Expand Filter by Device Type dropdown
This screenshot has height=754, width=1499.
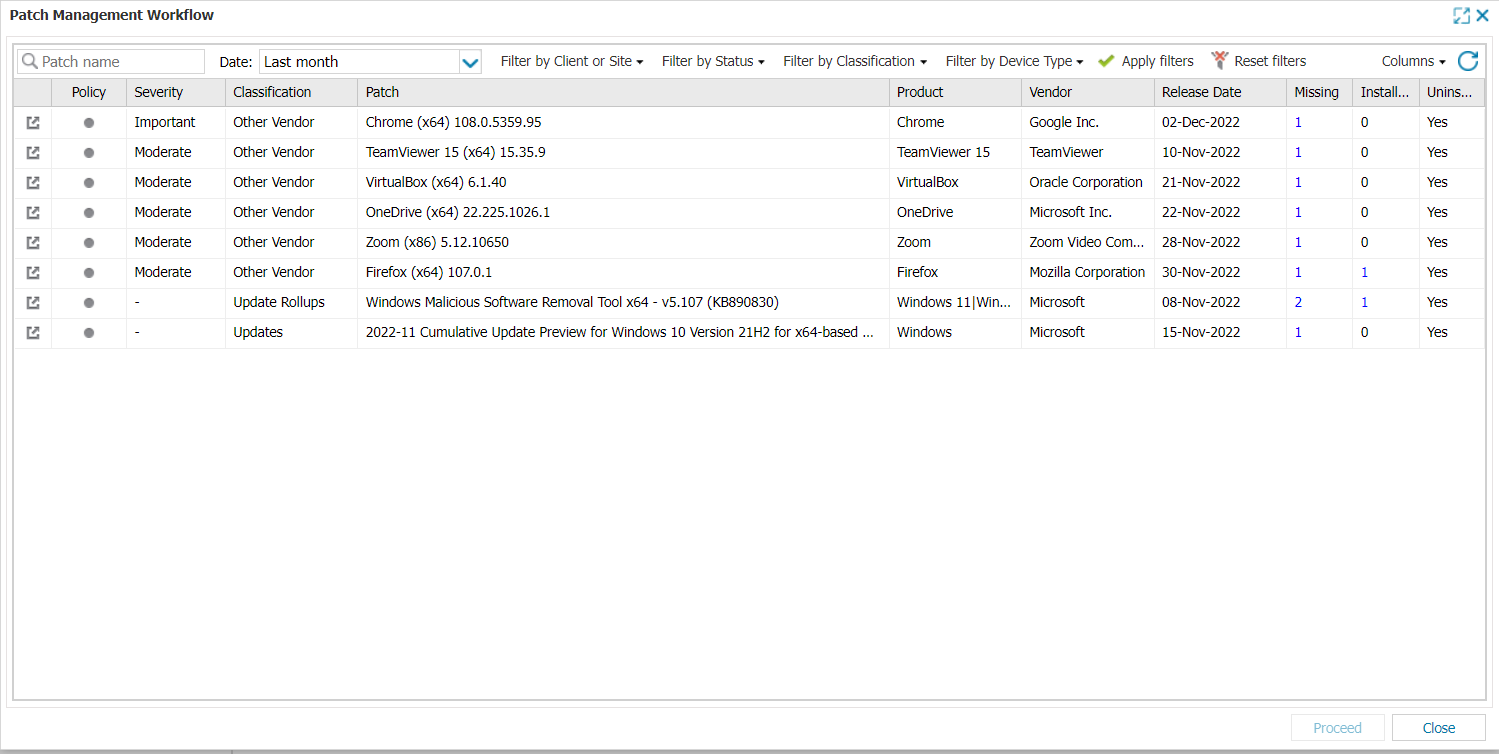click(x=1014, y=61)
